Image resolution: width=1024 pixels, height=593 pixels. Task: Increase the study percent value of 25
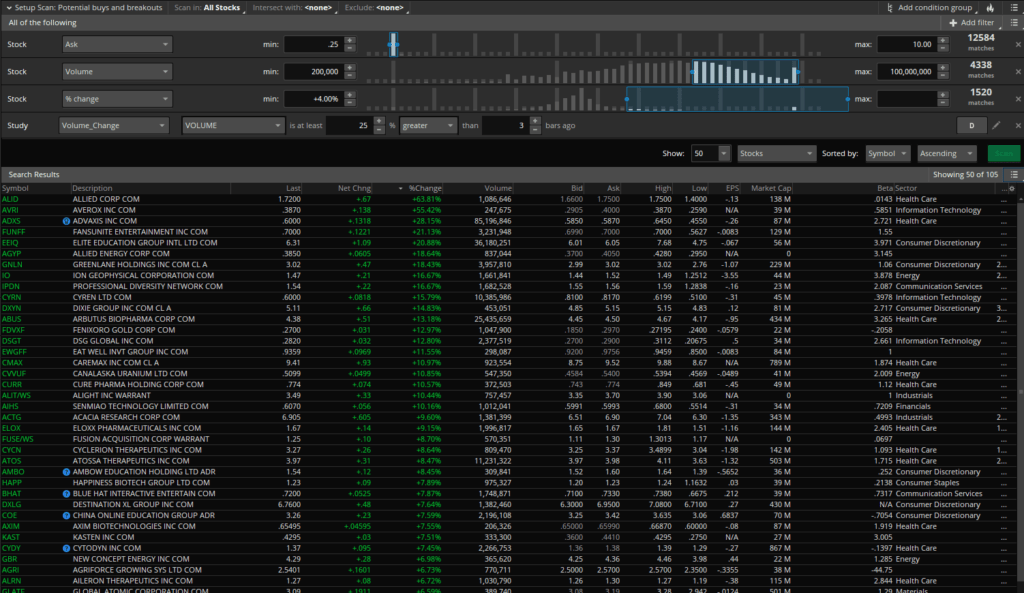pyautogui.click(x=379, y=121)
